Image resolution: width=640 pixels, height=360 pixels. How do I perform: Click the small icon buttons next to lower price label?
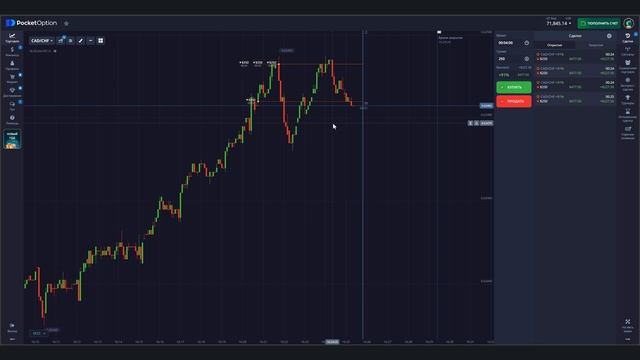point(473,123)
